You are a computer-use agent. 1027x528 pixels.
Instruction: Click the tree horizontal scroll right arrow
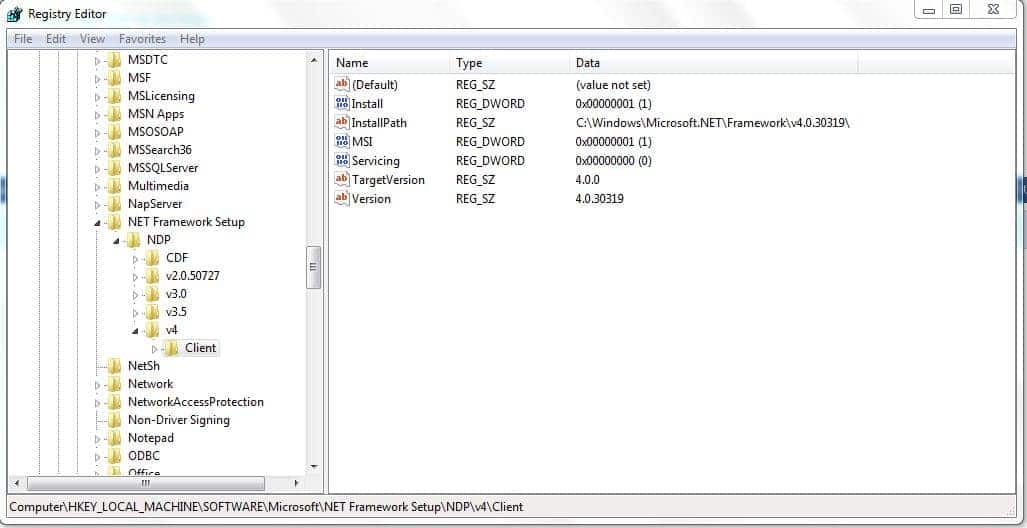coord(297,483)
